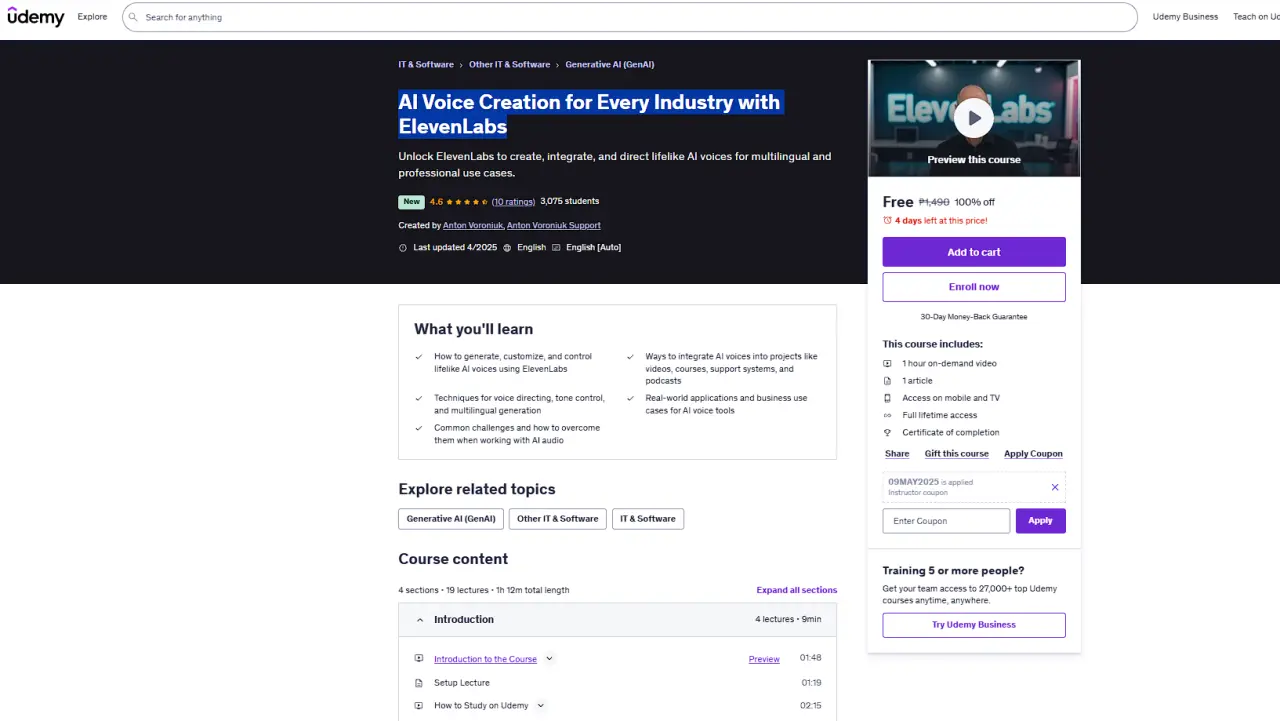Click the 01:19 lecture duration
The image size is (1280, 721).
pyautogui.click(x=811, y=683)
